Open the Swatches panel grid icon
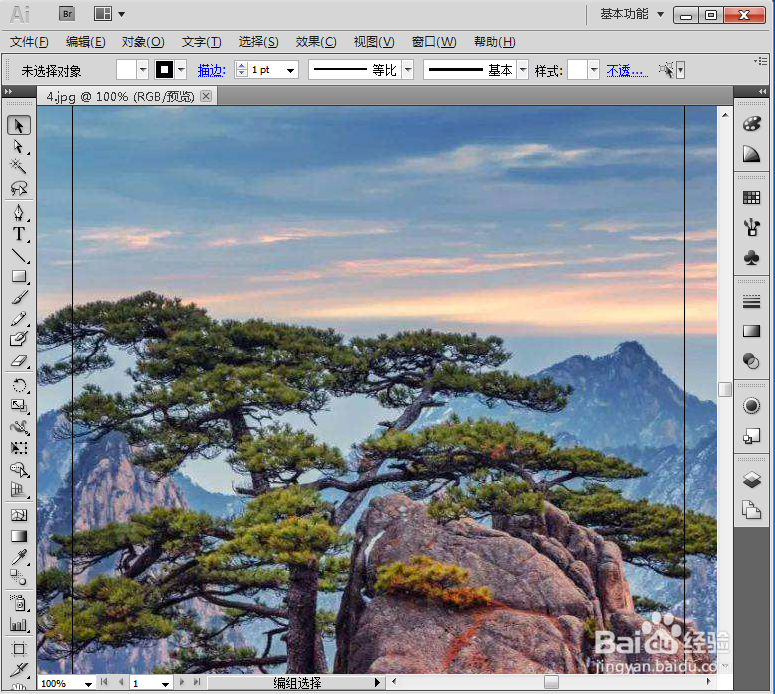Screen dimensions: 775x694 coord(751,198)
